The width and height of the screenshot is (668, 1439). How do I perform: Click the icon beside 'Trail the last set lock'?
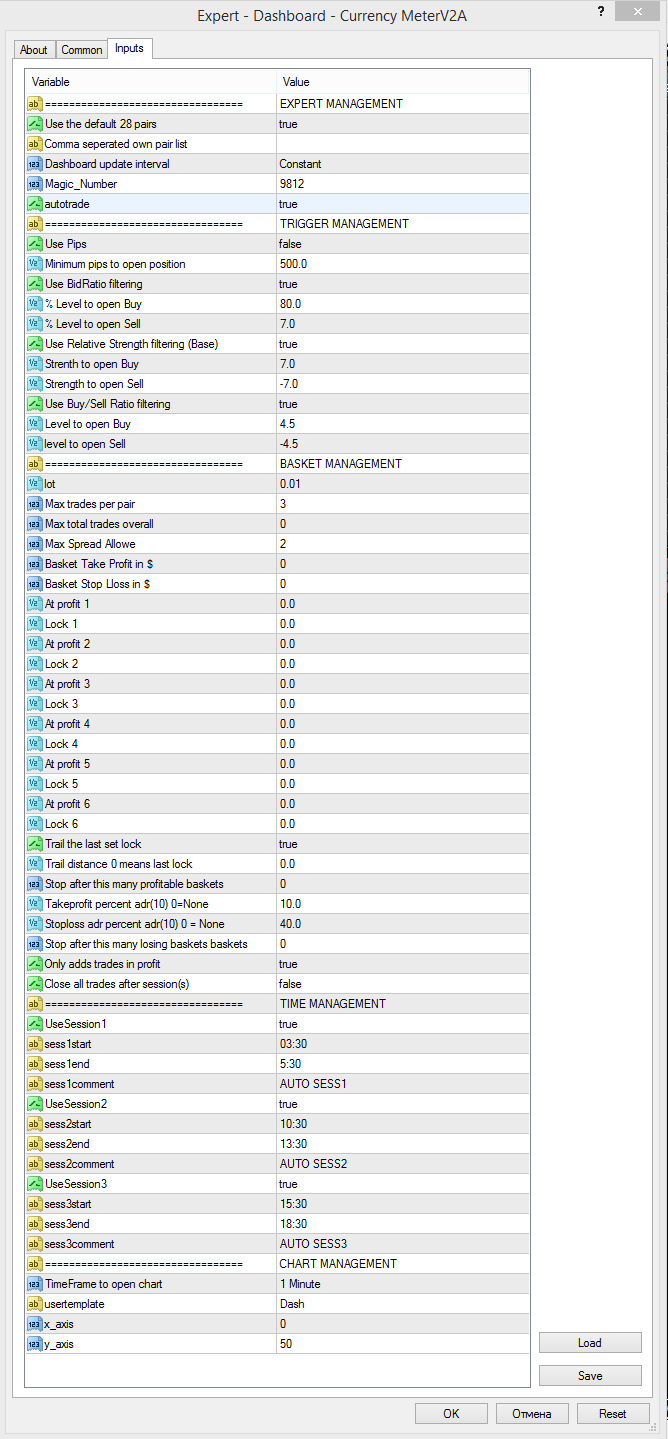[34, 844]
